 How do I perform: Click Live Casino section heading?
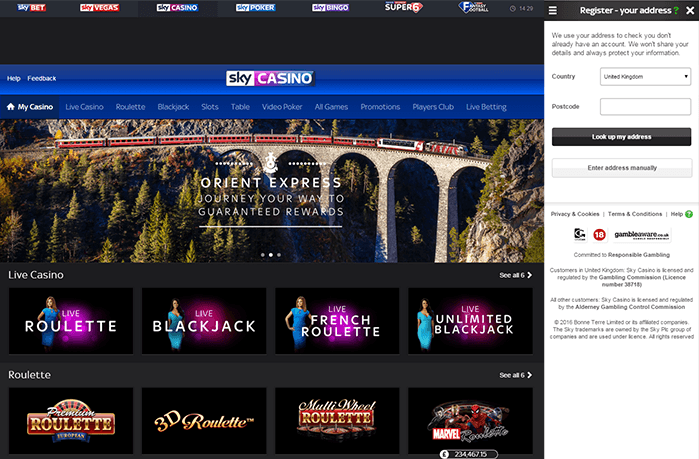36,275
